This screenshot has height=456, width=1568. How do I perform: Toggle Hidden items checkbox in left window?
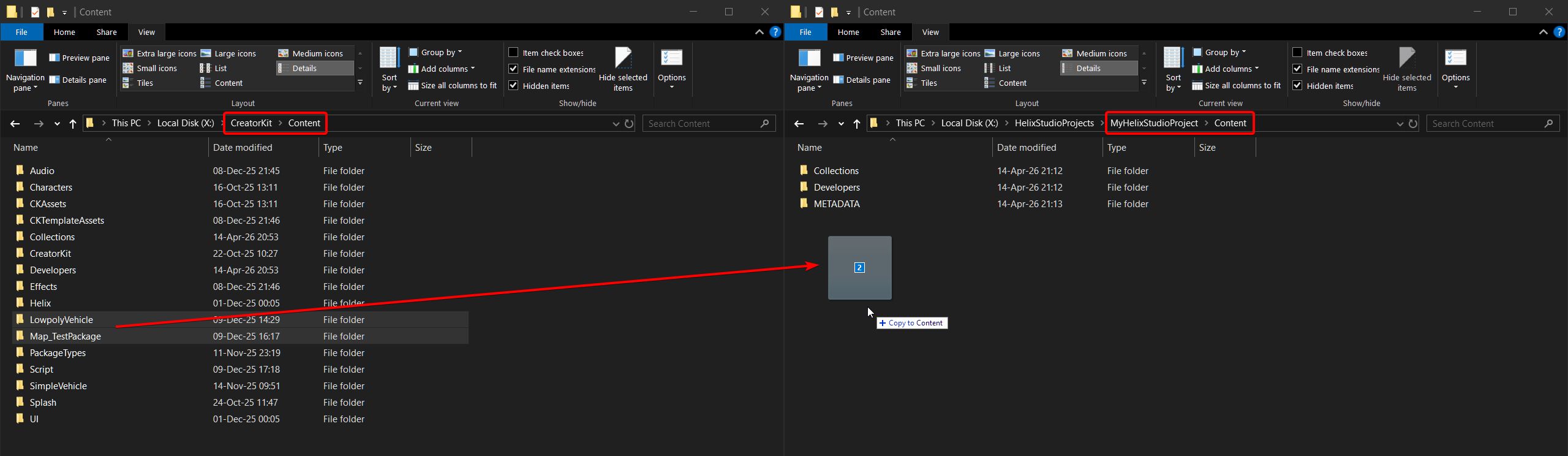(513, 86)
